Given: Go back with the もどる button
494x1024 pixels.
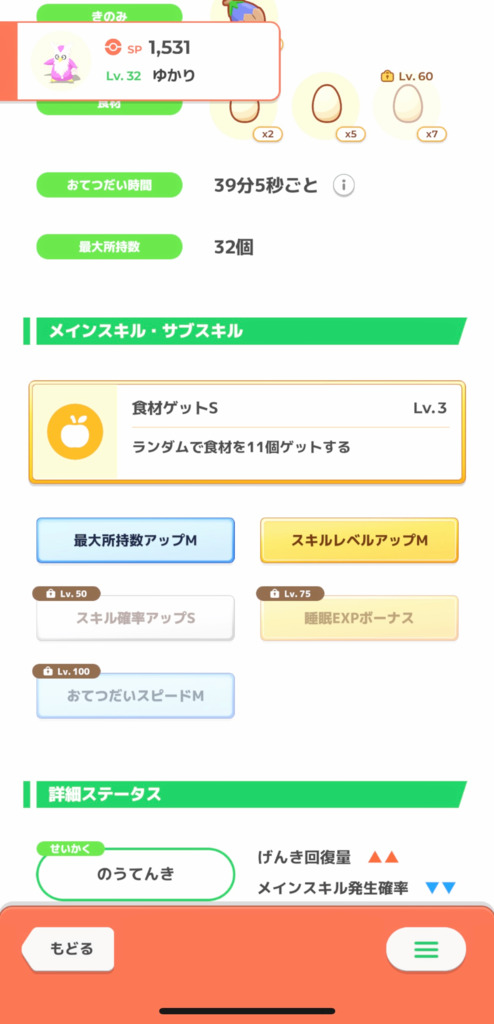Looking at the screenshot, I should [x=68, y=949].
